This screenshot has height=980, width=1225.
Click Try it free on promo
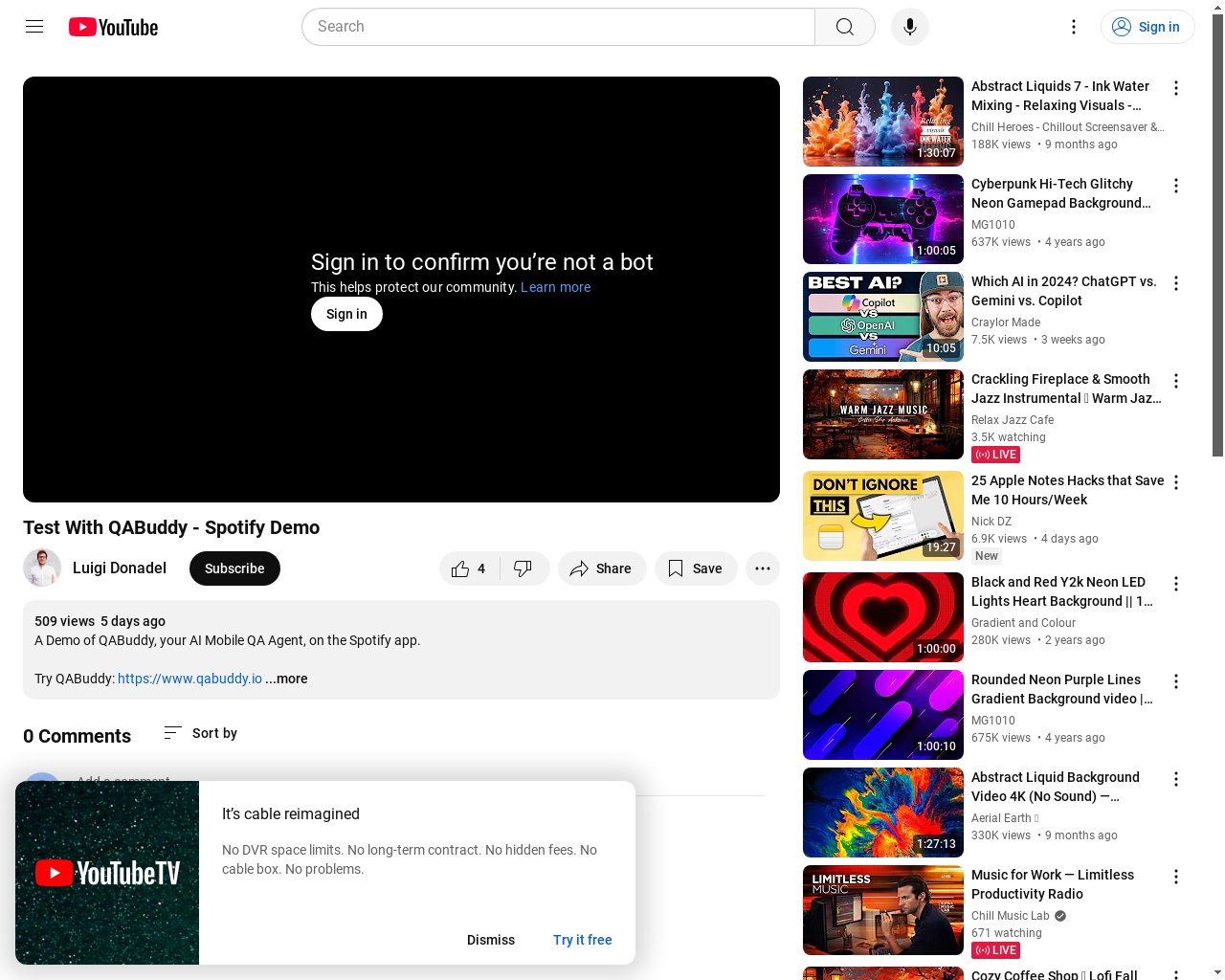583,940
